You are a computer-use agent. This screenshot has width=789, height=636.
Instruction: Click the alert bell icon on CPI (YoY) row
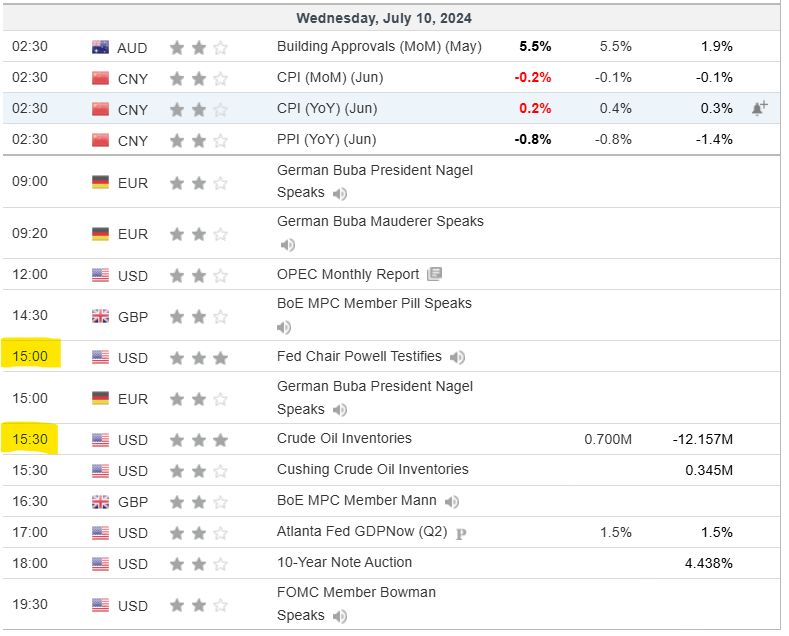click(759, 109)
